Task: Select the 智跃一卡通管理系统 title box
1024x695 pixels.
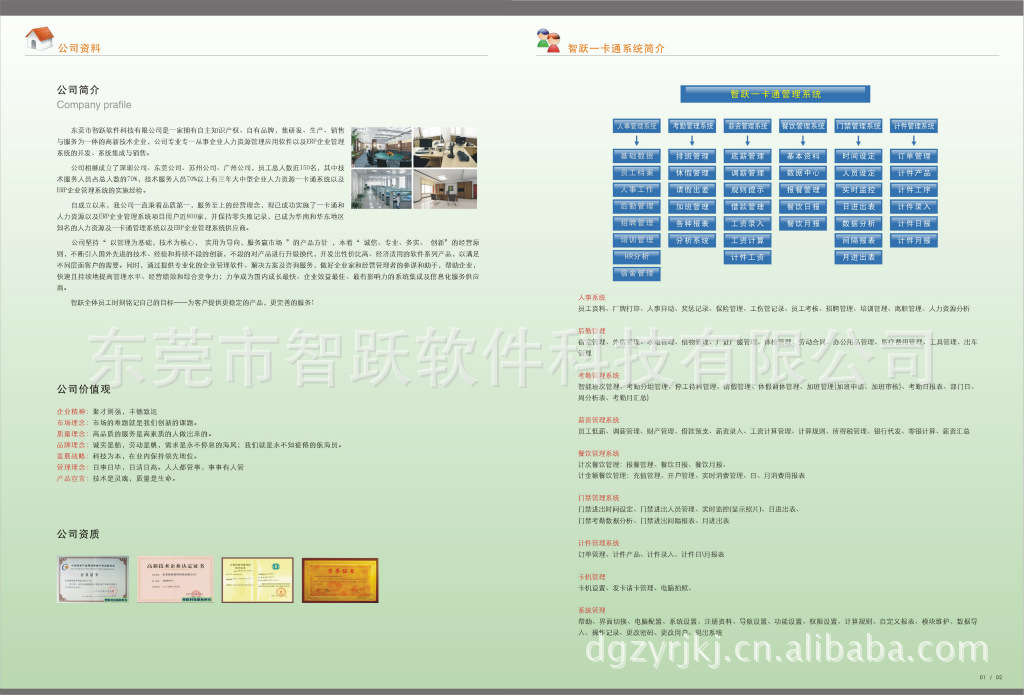Action: click(x=776, y=94)
